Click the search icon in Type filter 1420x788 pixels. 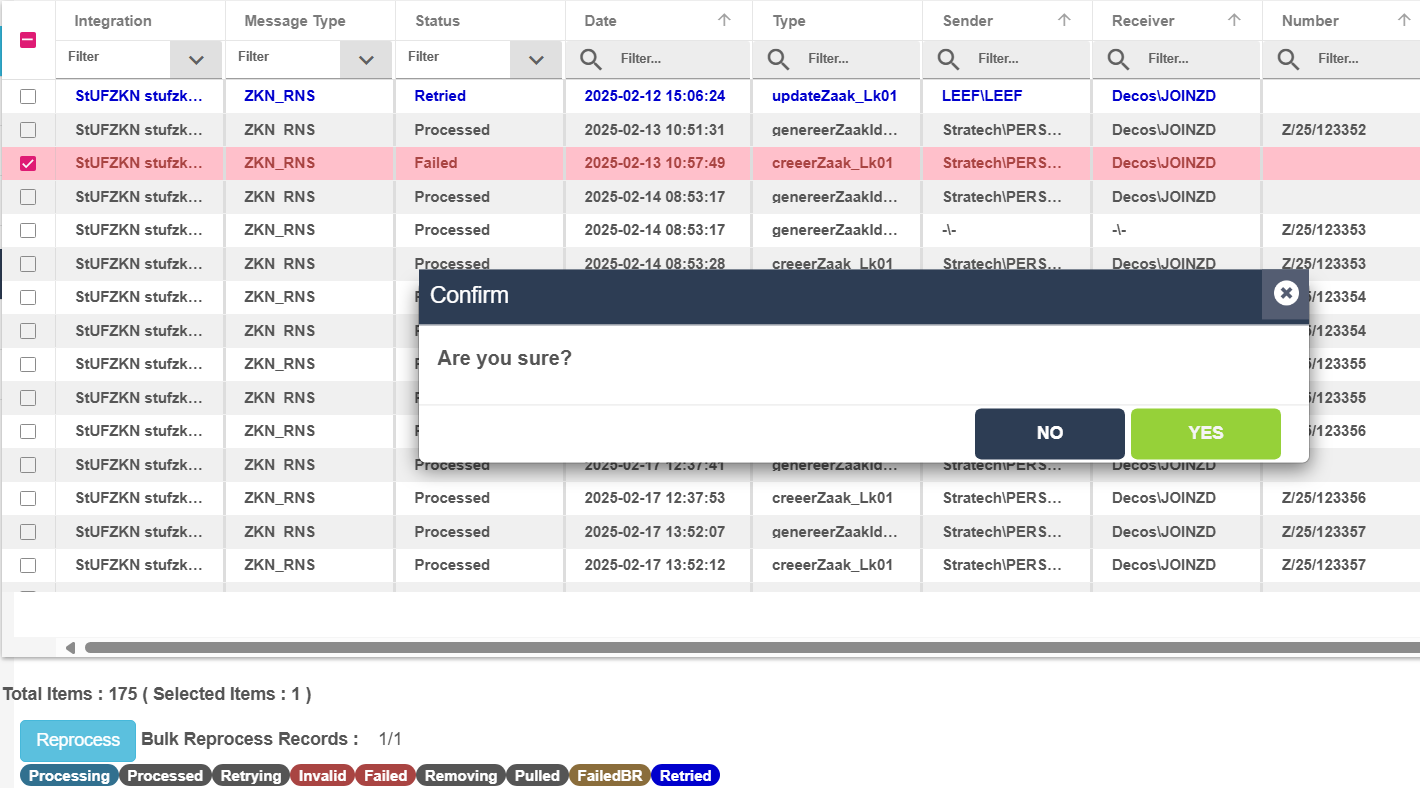[x=779, y=60]
